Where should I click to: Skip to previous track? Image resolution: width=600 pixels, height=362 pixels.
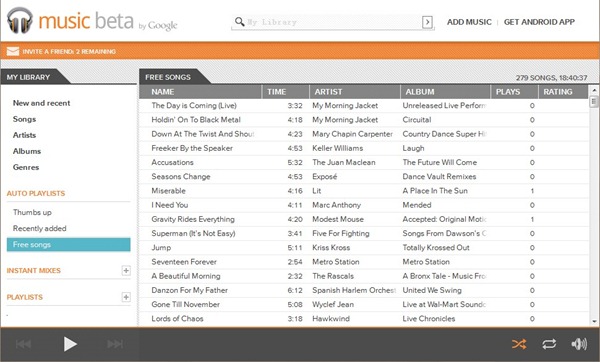24,344
